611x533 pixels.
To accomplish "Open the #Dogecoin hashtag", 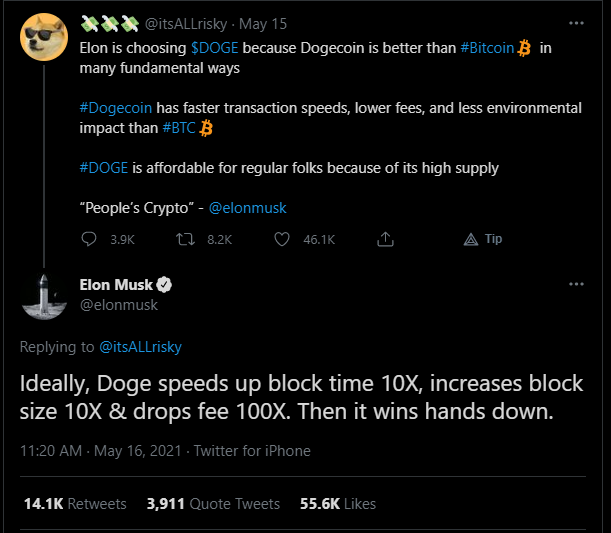I will (116, 108).
